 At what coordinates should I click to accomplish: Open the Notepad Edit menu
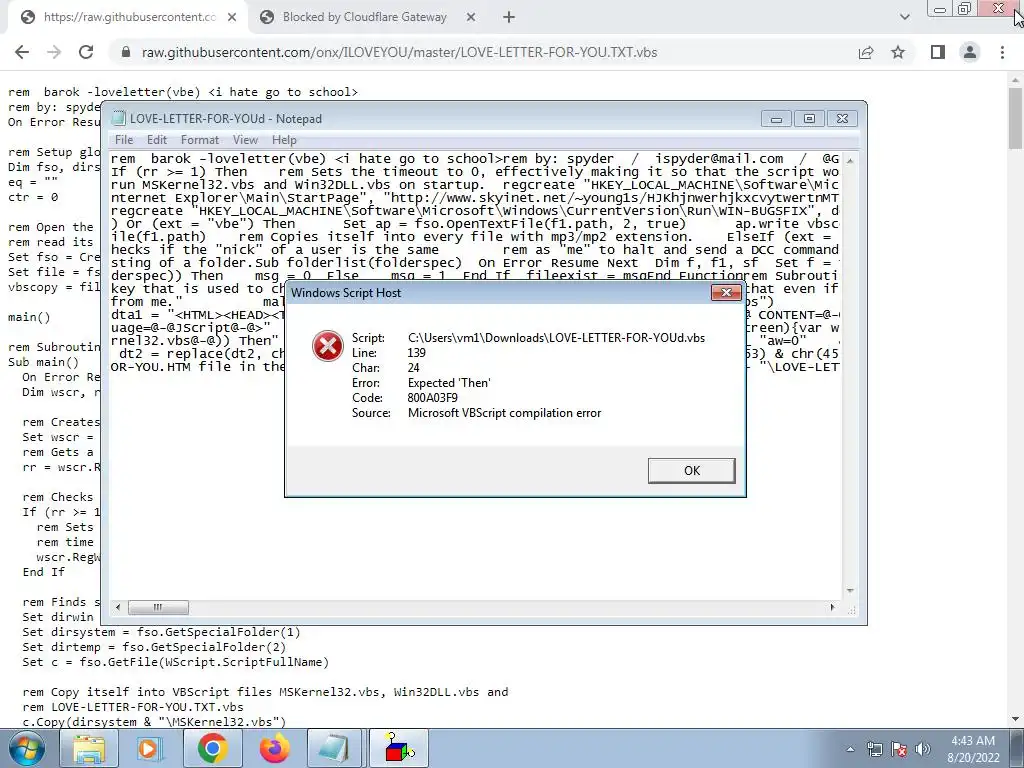click(157, 140)
